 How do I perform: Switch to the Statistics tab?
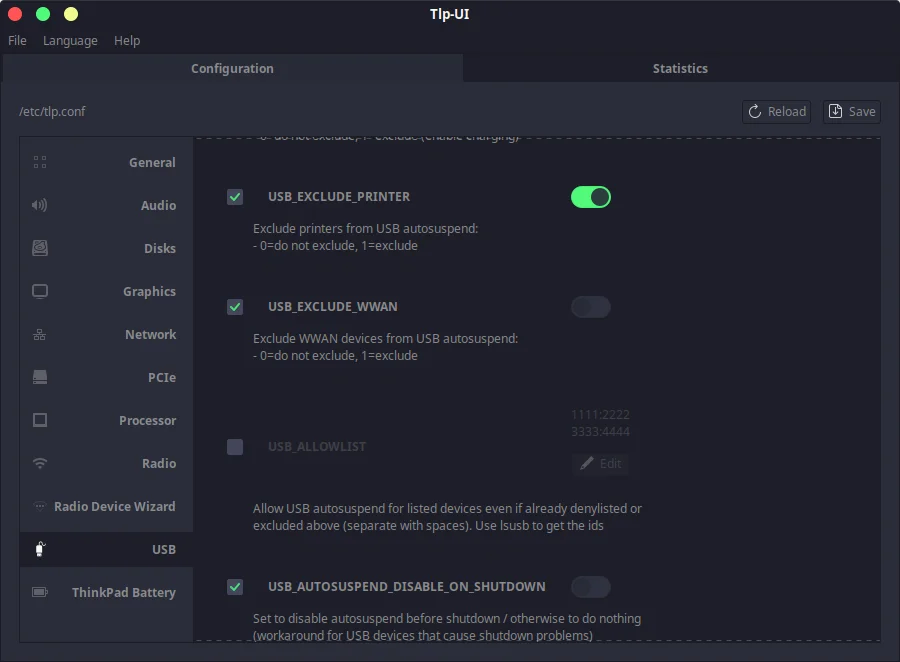point(680,68)
